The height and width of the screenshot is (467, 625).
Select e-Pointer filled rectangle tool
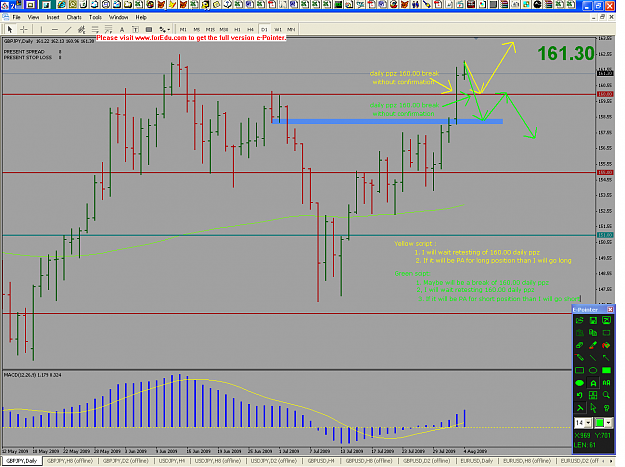[606, 370]
